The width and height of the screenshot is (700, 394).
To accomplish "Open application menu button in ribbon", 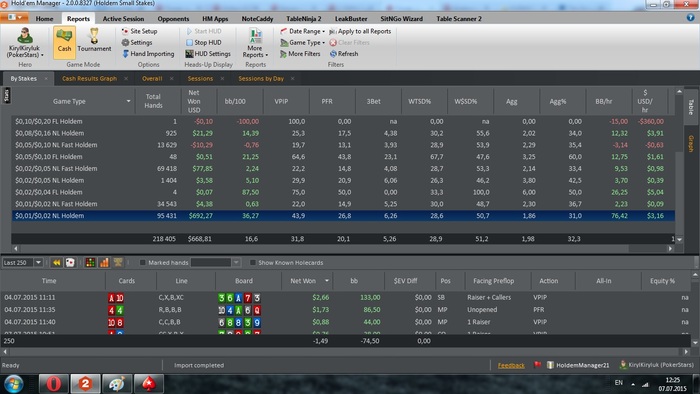I will (x=14, y=17).
